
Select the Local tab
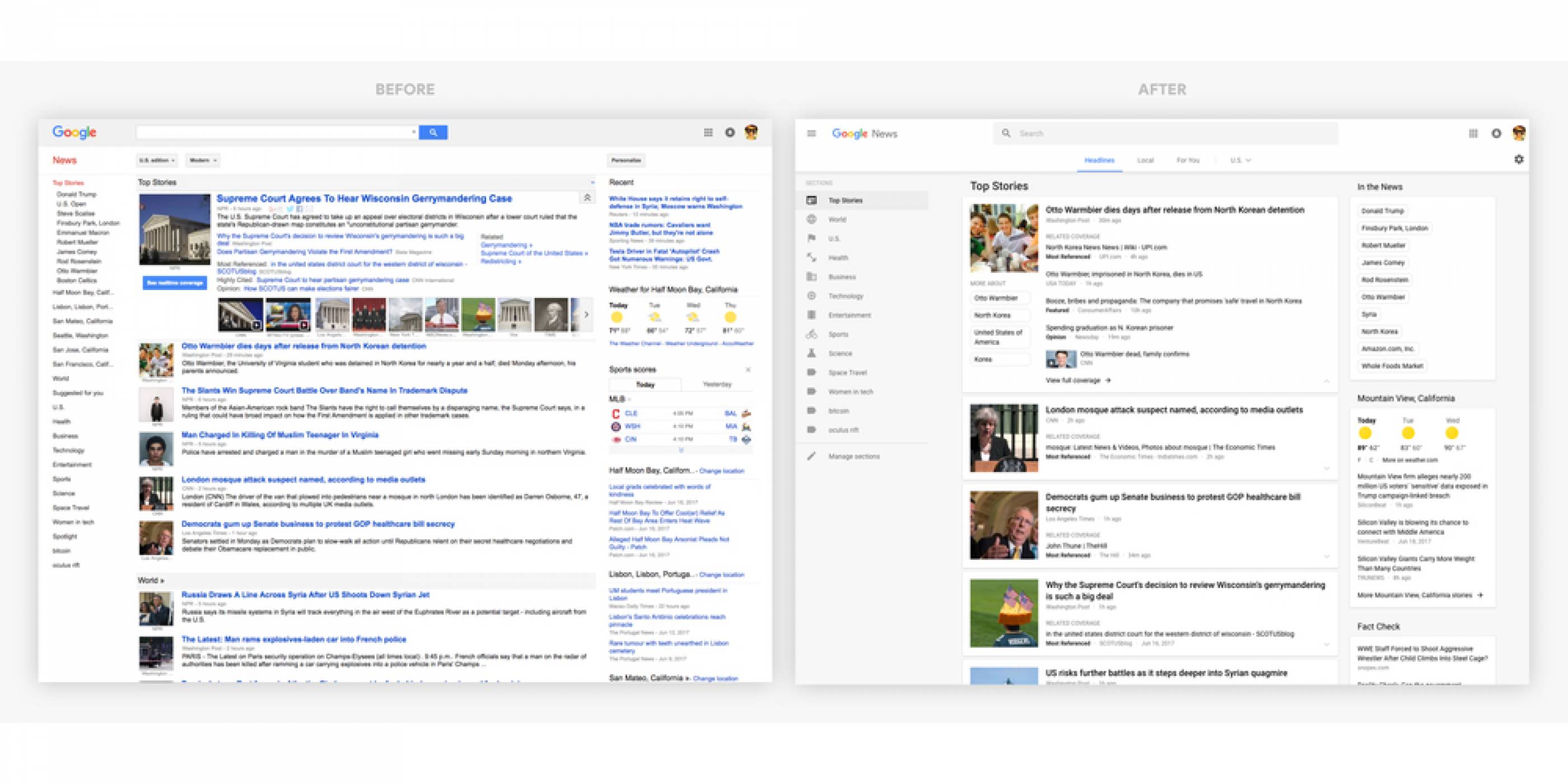[x=1145, y=160]
